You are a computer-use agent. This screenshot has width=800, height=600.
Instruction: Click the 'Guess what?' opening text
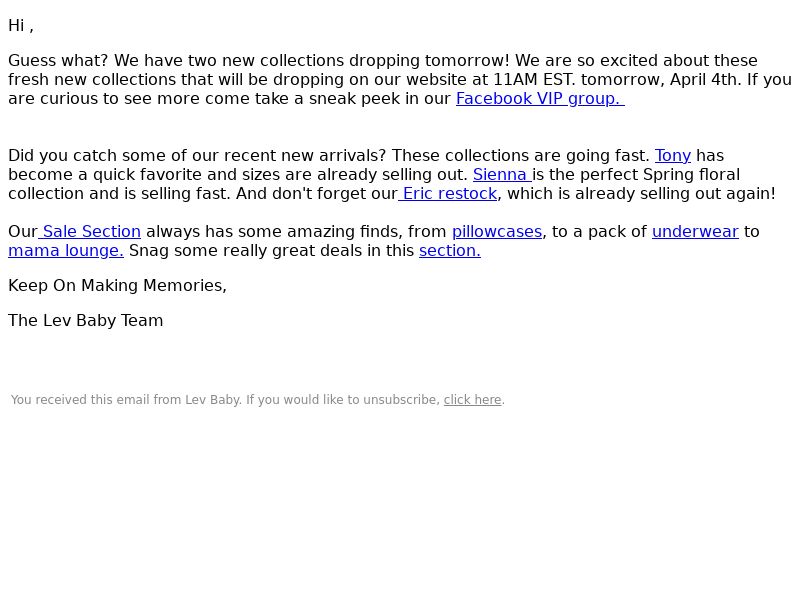58,61
